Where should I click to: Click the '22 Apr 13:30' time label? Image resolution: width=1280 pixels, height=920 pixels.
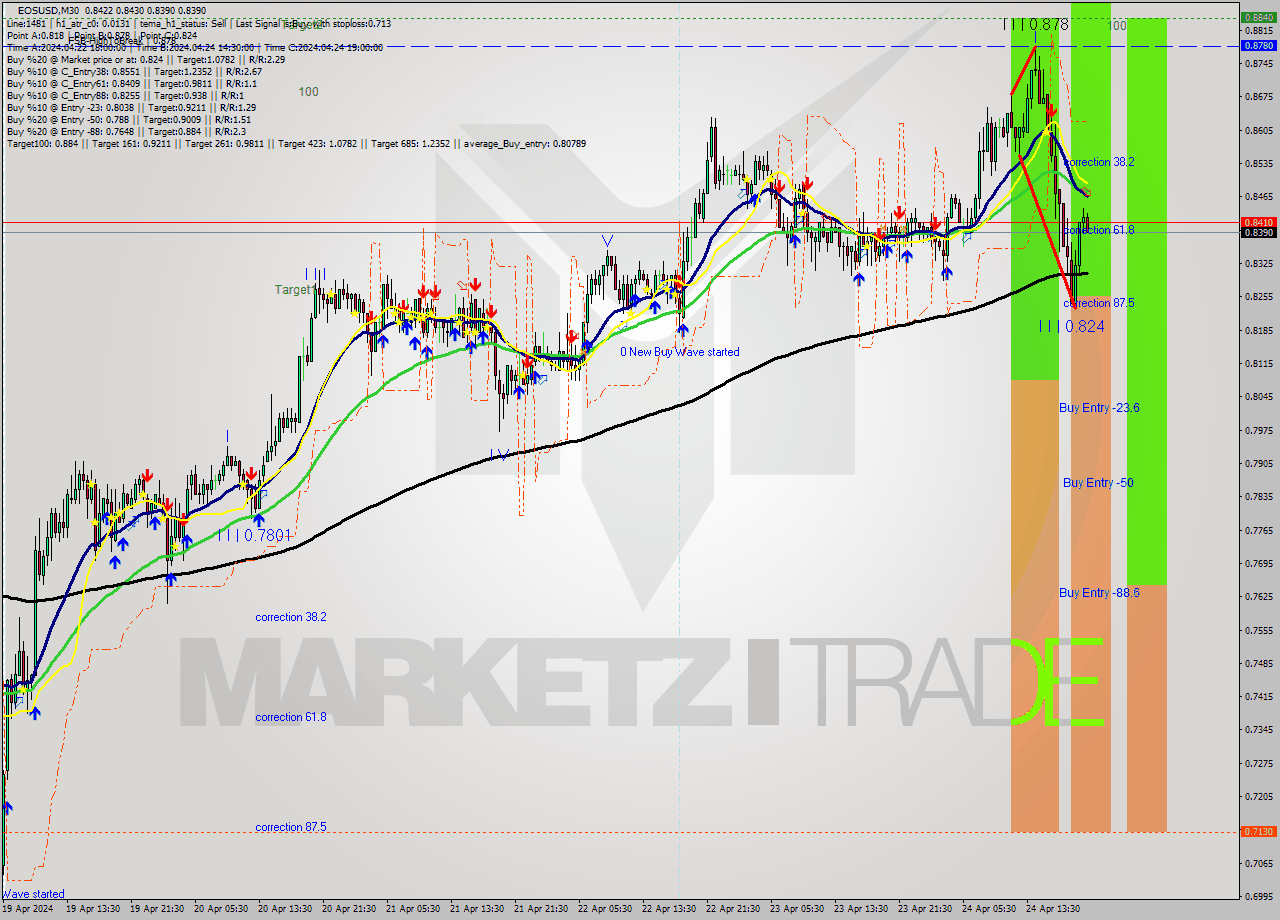point(670,909)
